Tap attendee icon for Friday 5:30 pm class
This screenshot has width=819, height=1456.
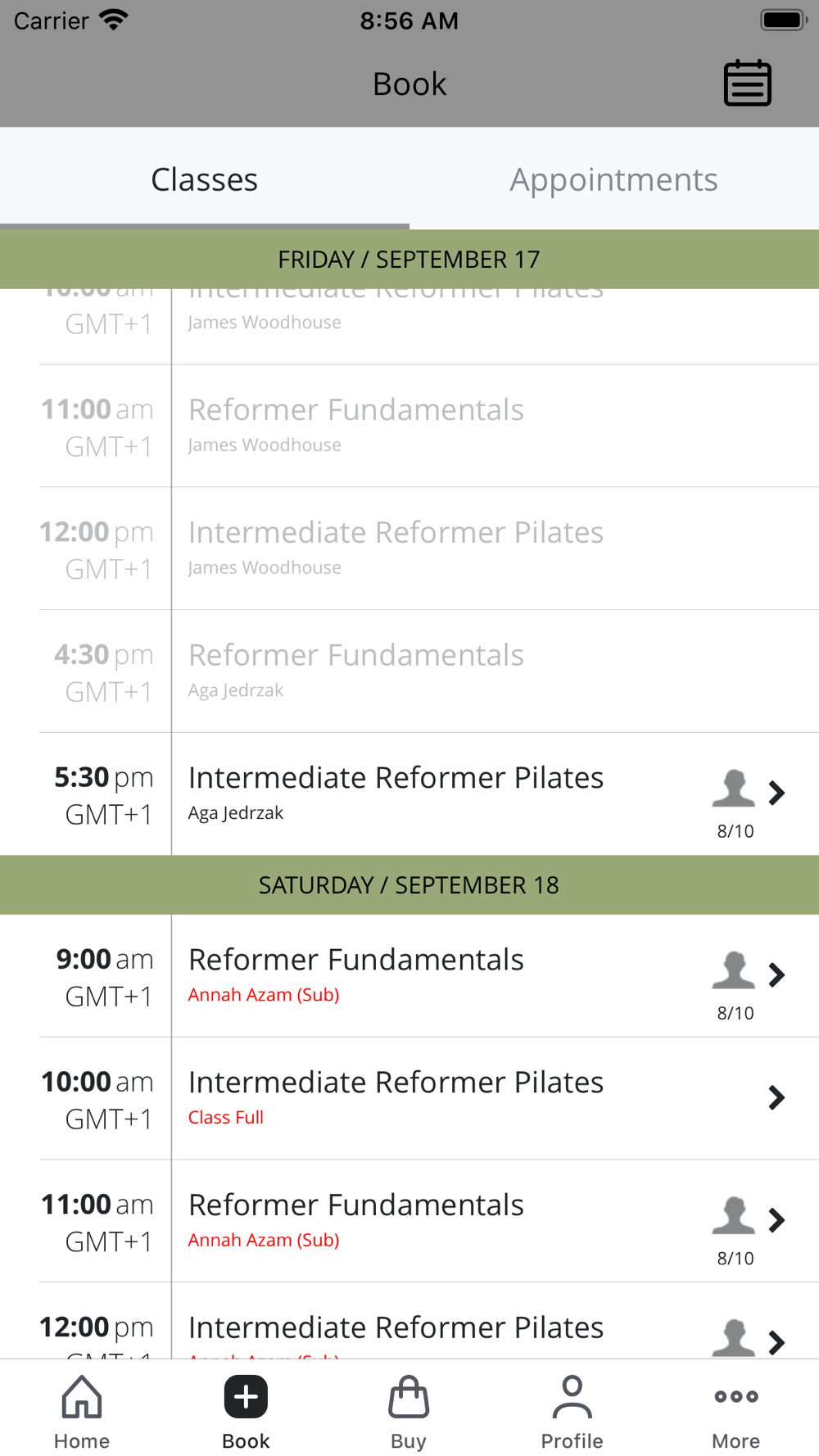click(x=734, y=789)
